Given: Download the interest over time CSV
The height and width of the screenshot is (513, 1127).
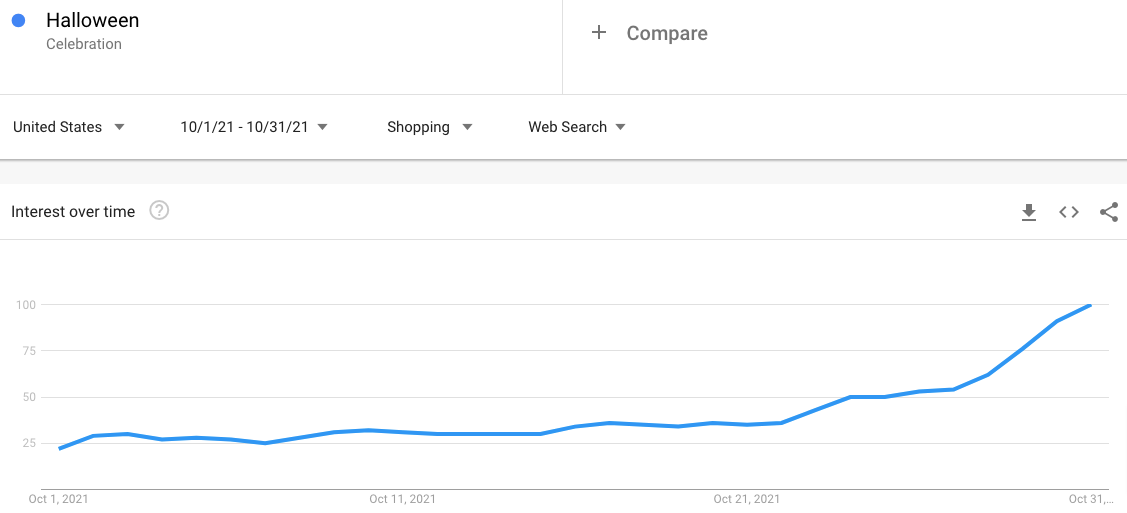Looking at the screenshot, I should pyautogui.click(x=1029, y=212).
